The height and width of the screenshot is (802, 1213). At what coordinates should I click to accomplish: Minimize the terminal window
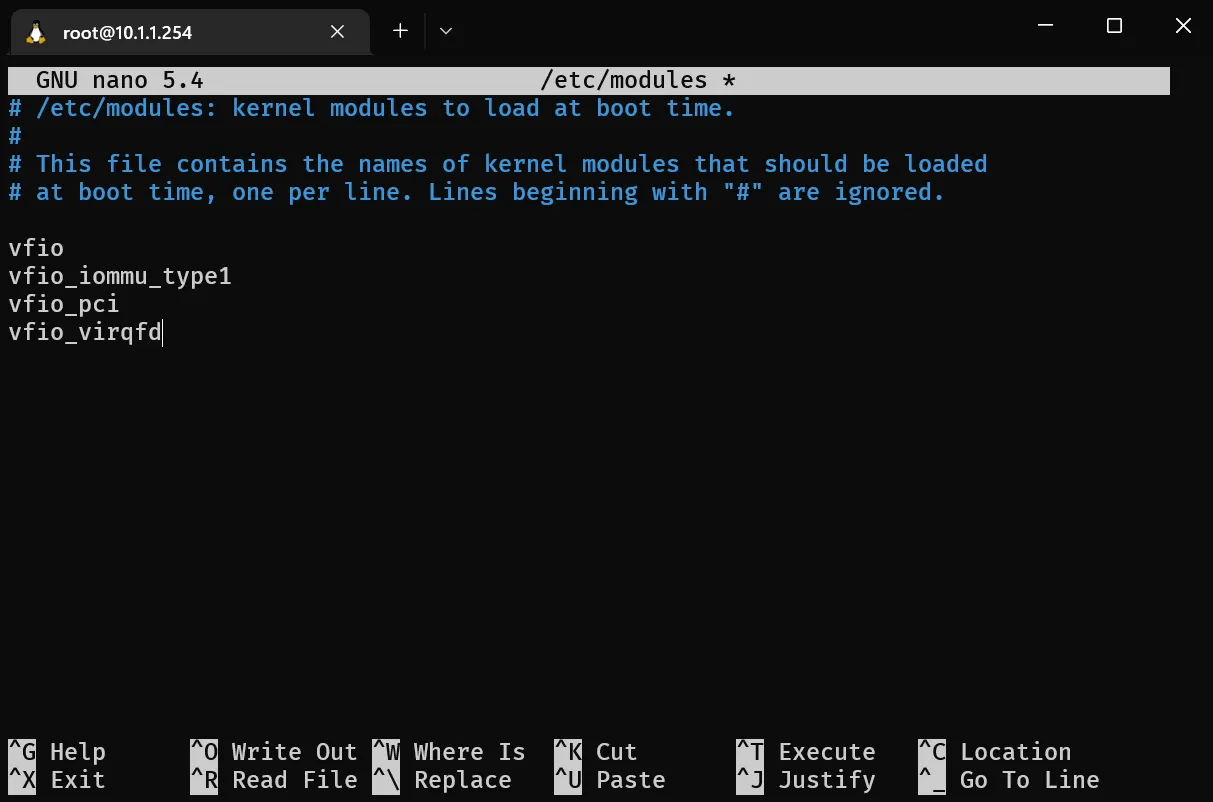(1046, 27)
